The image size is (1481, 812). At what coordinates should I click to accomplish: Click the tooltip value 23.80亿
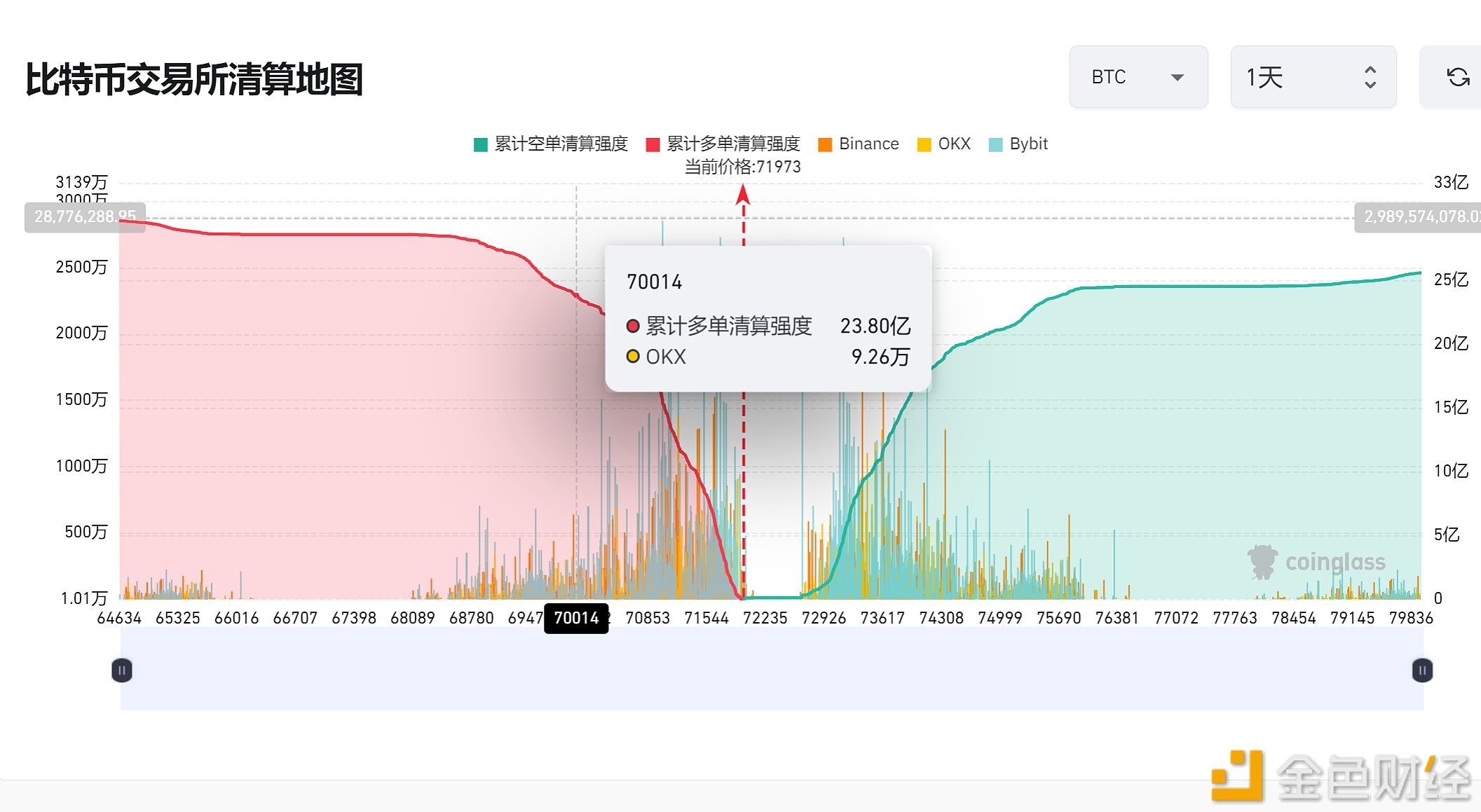(x=875, y=326)
